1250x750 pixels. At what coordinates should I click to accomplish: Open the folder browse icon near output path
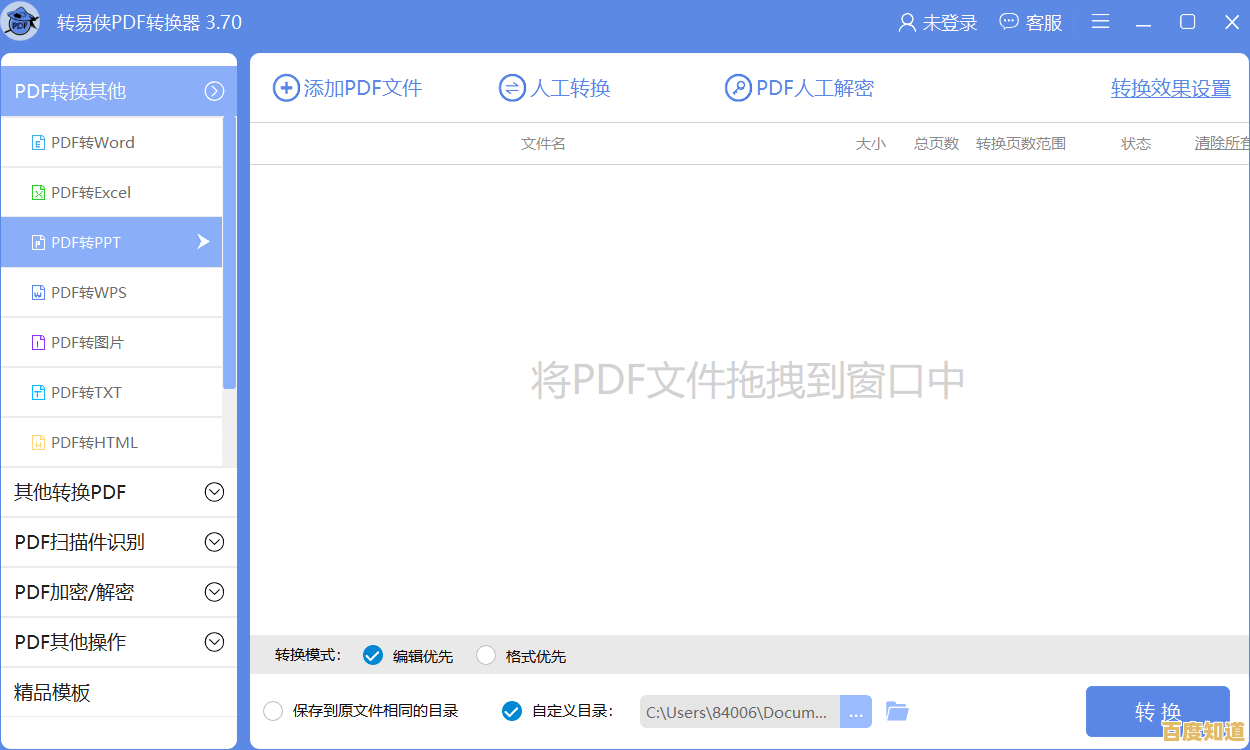point(897,711)
